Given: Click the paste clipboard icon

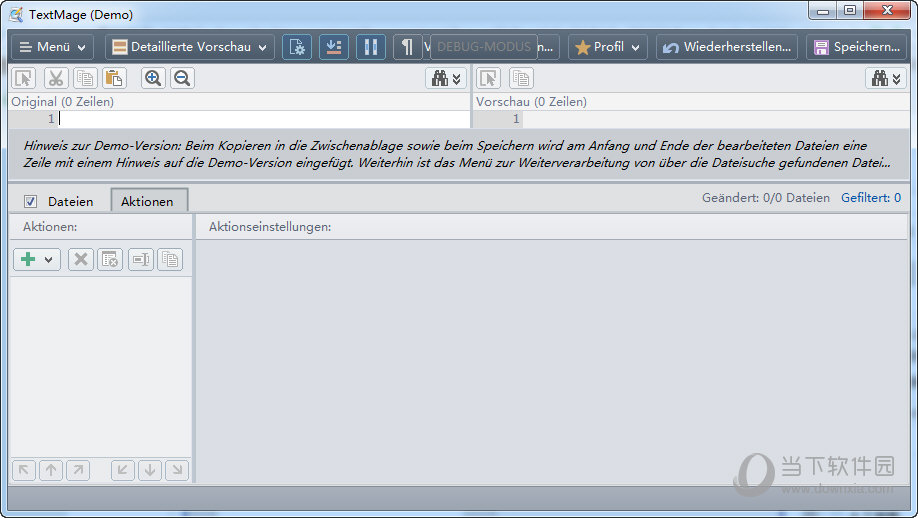Looking at the screenshot, I should pyautogui.click(x=114, y=78).
